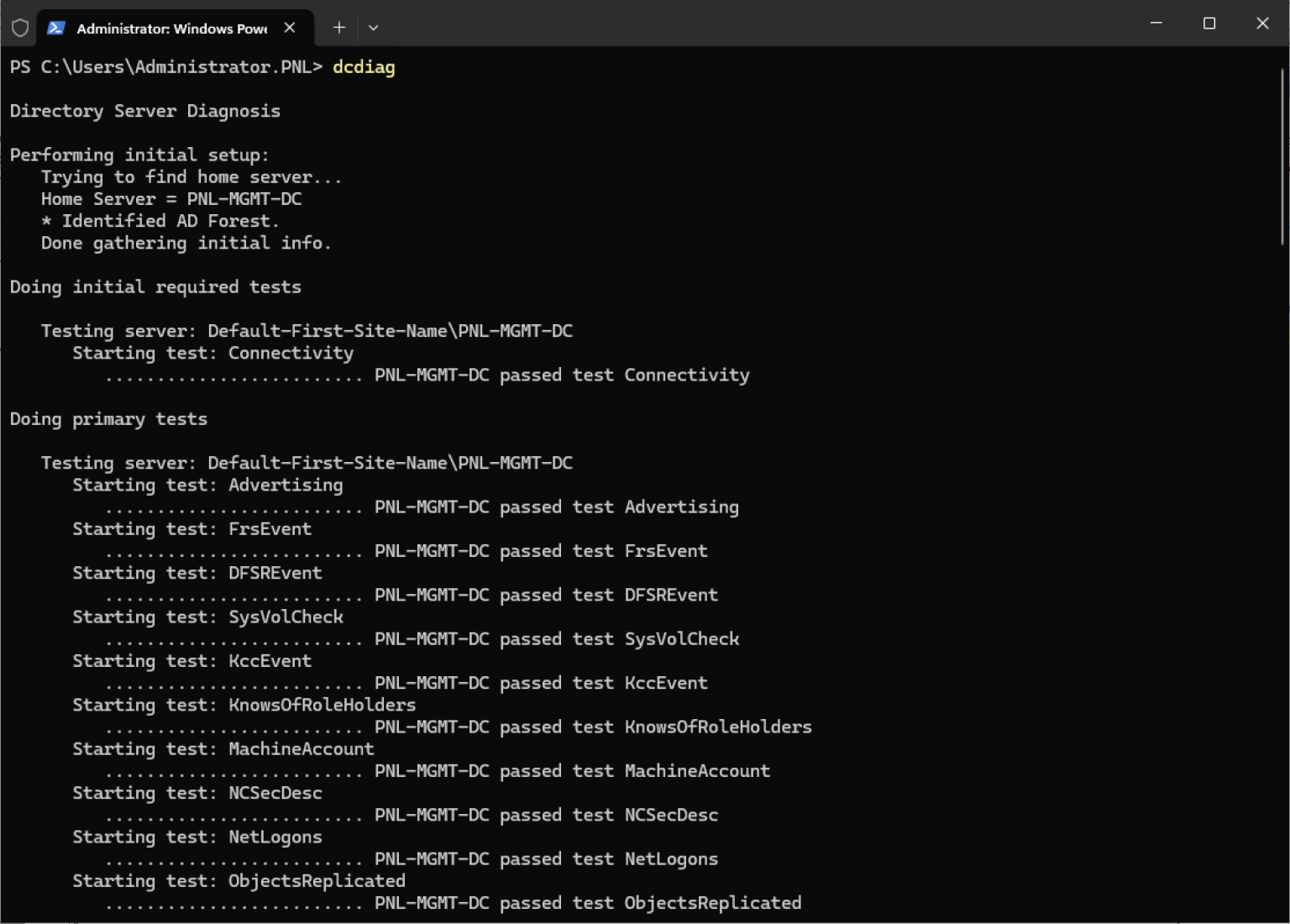Close the Administrator PowerShell tab
The width and height of the screenshot is (1290, 924).
click(290, 28)
